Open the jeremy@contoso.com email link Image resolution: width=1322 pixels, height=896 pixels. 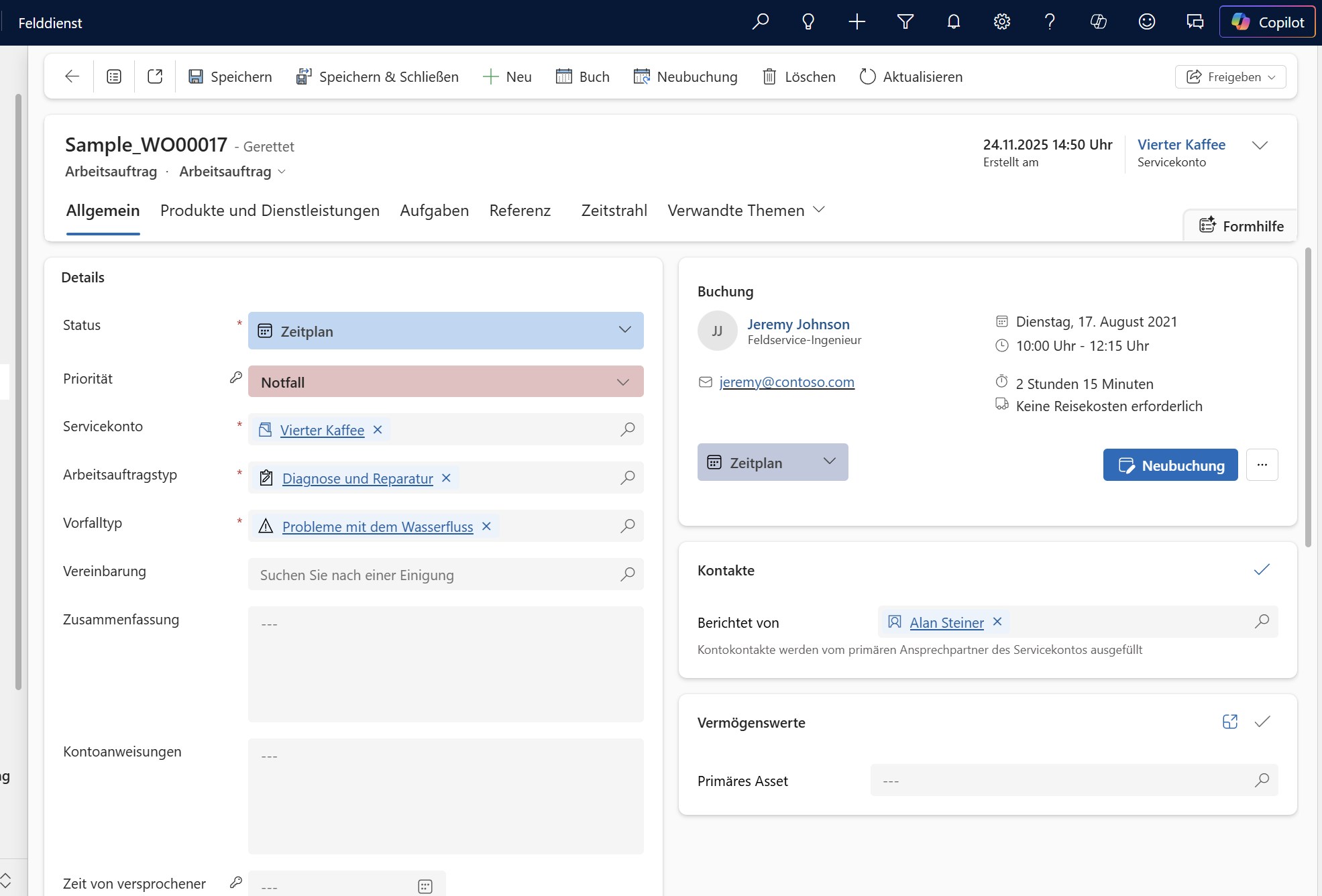coord(786,382)
